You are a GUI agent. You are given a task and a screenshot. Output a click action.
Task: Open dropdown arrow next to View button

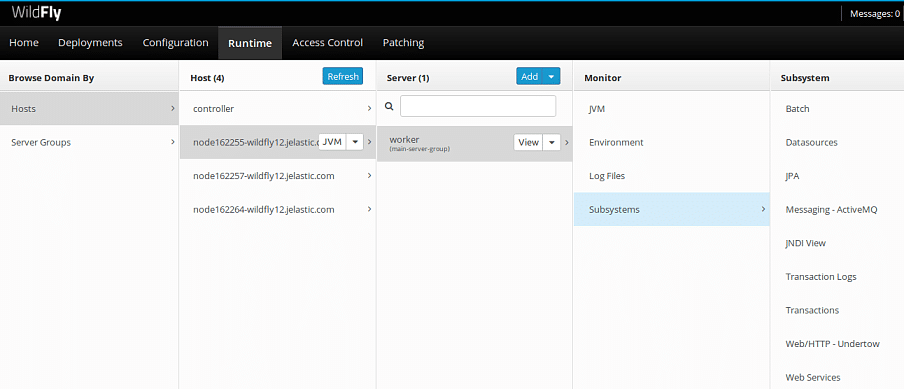552,142
